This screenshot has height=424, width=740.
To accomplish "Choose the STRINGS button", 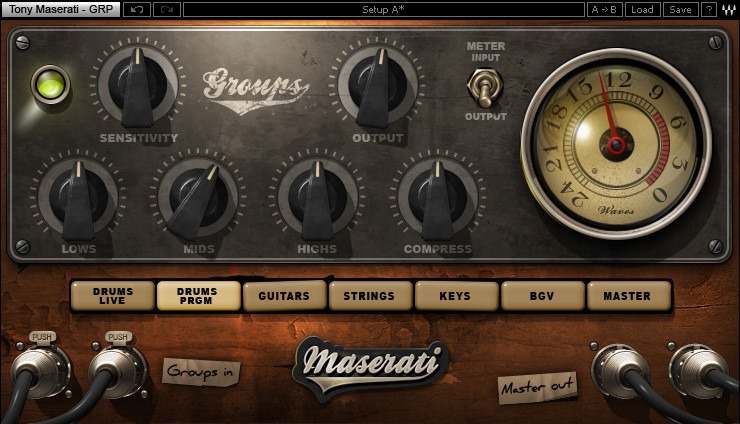I will tap(370, 296).
